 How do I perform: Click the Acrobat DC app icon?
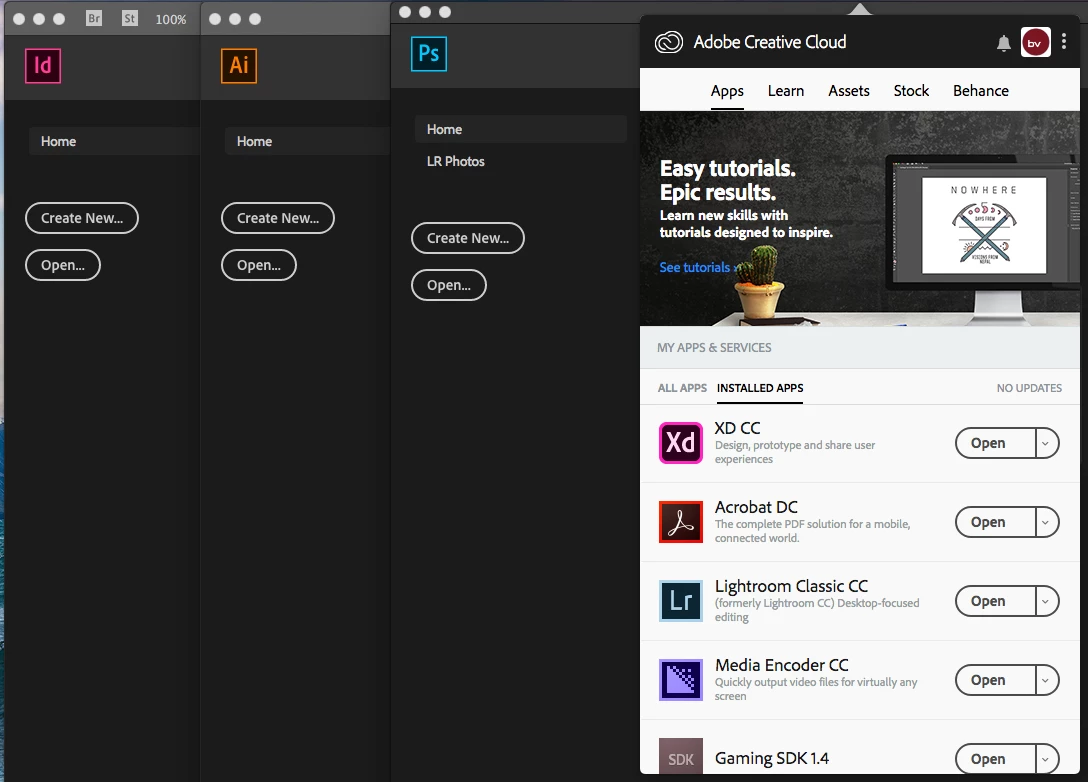click(x=681, y=522)
